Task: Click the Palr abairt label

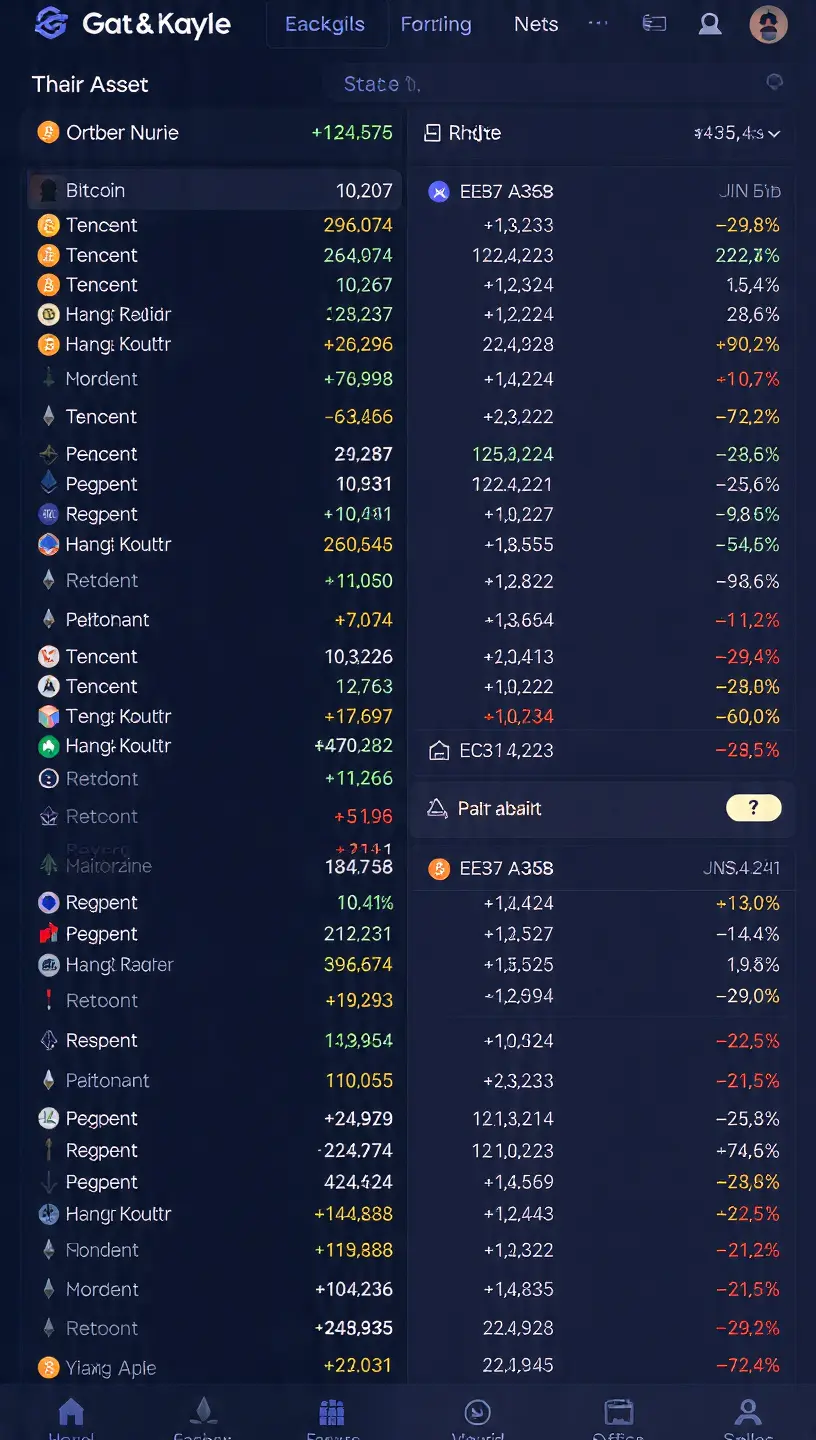Action: pos(499,808)
